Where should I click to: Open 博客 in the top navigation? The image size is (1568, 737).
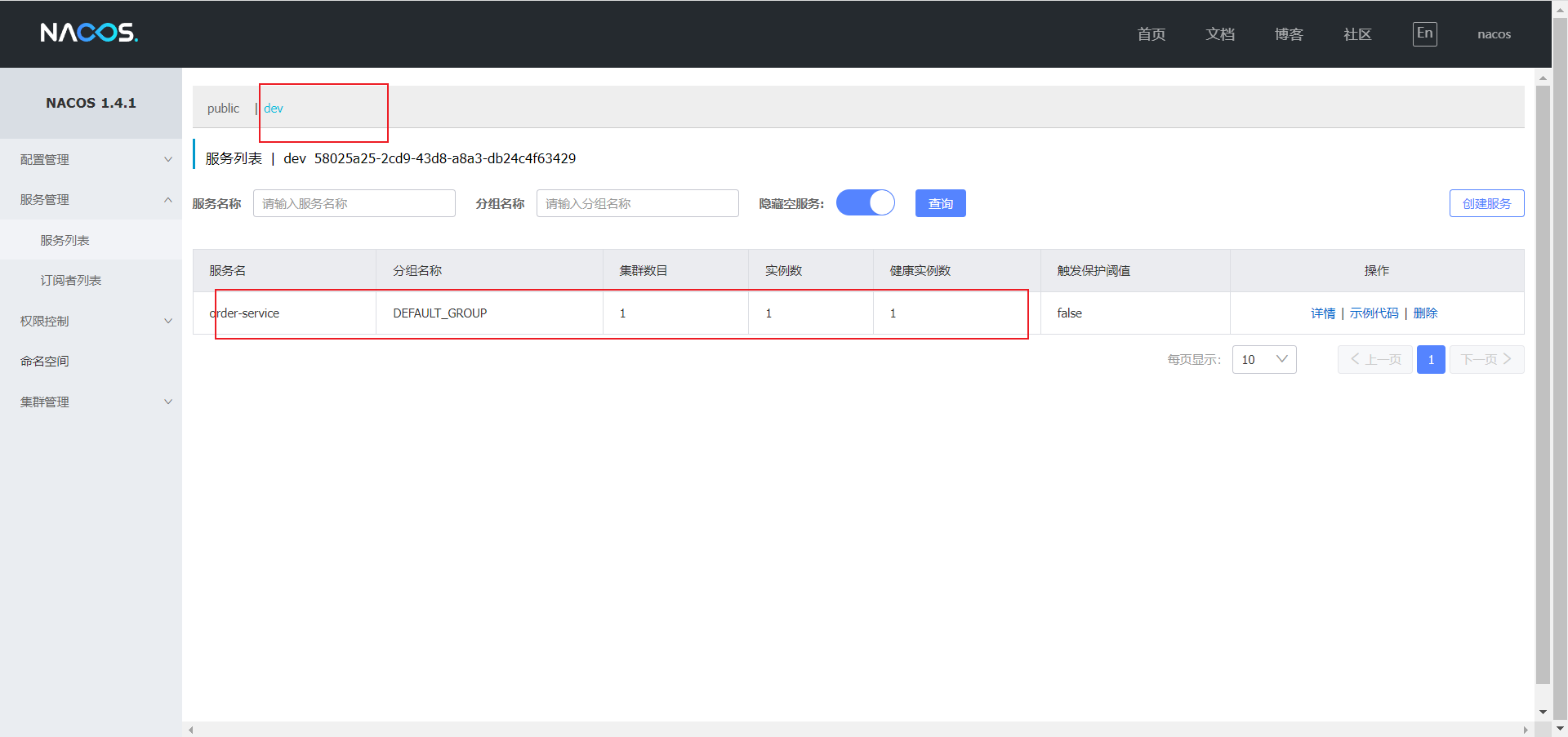[x=1289, y=33]
